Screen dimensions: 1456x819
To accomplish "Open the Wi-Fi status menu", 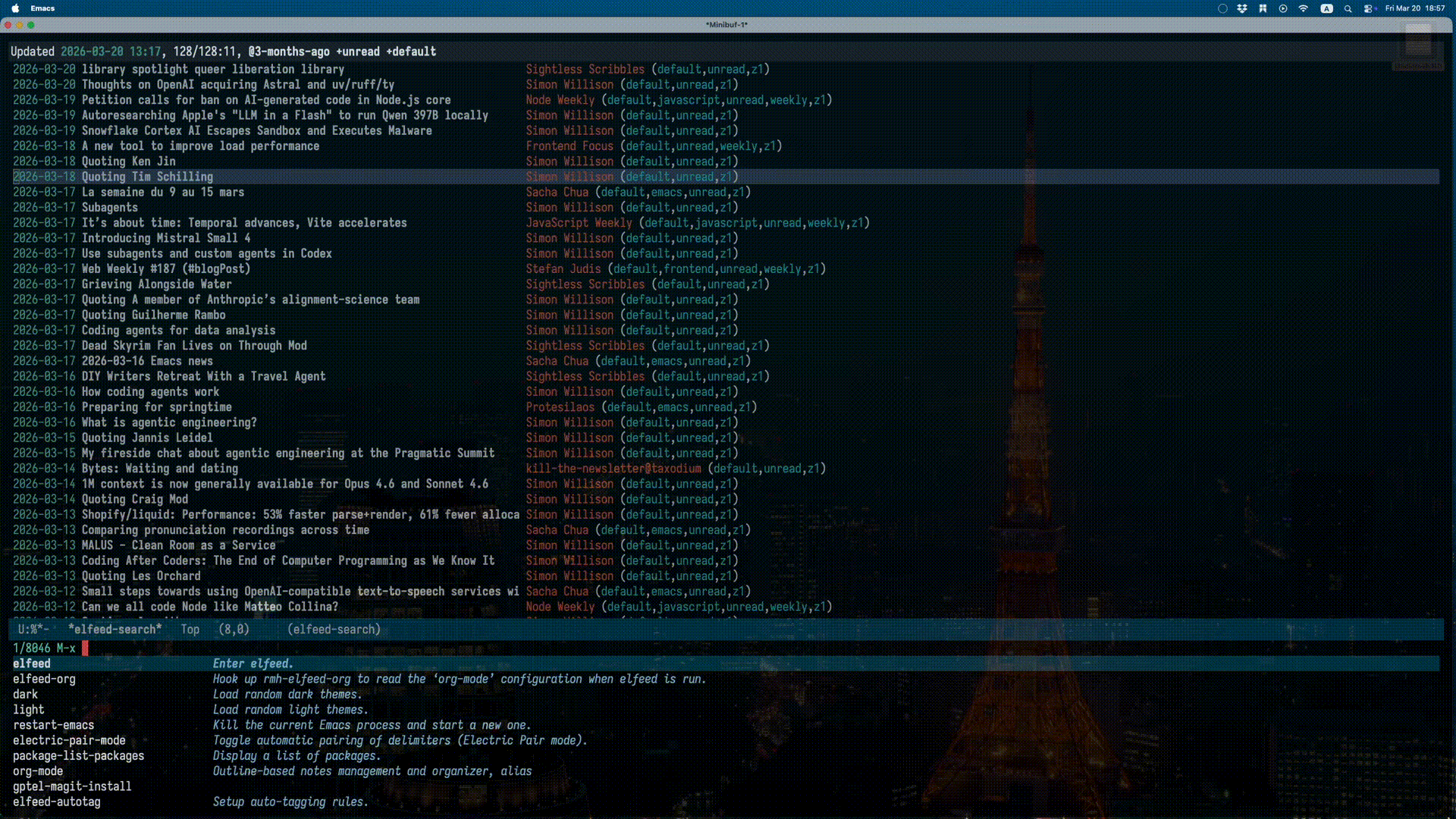I will [1304, 8].
